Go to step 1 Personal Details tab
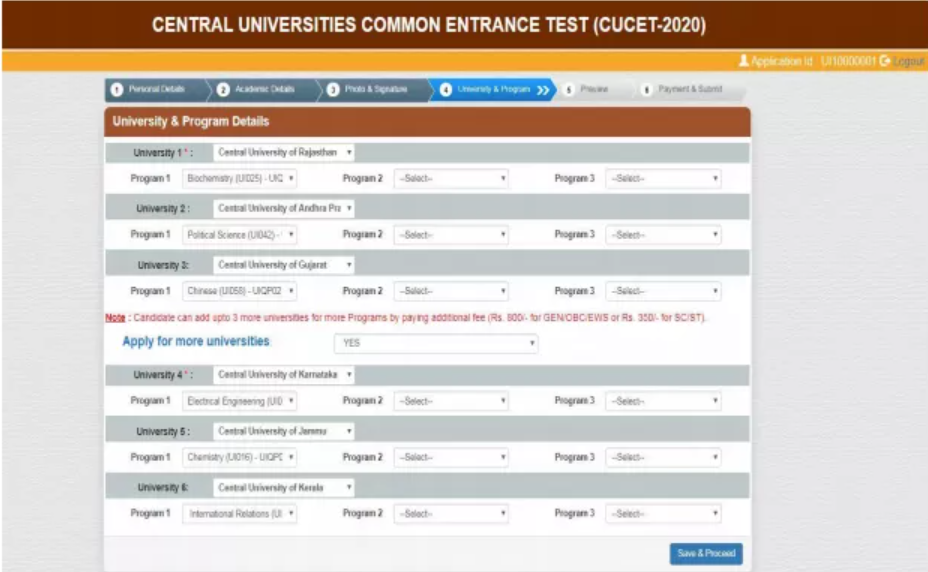The width and height of the screenshot is (928, 572). [157, 89]
